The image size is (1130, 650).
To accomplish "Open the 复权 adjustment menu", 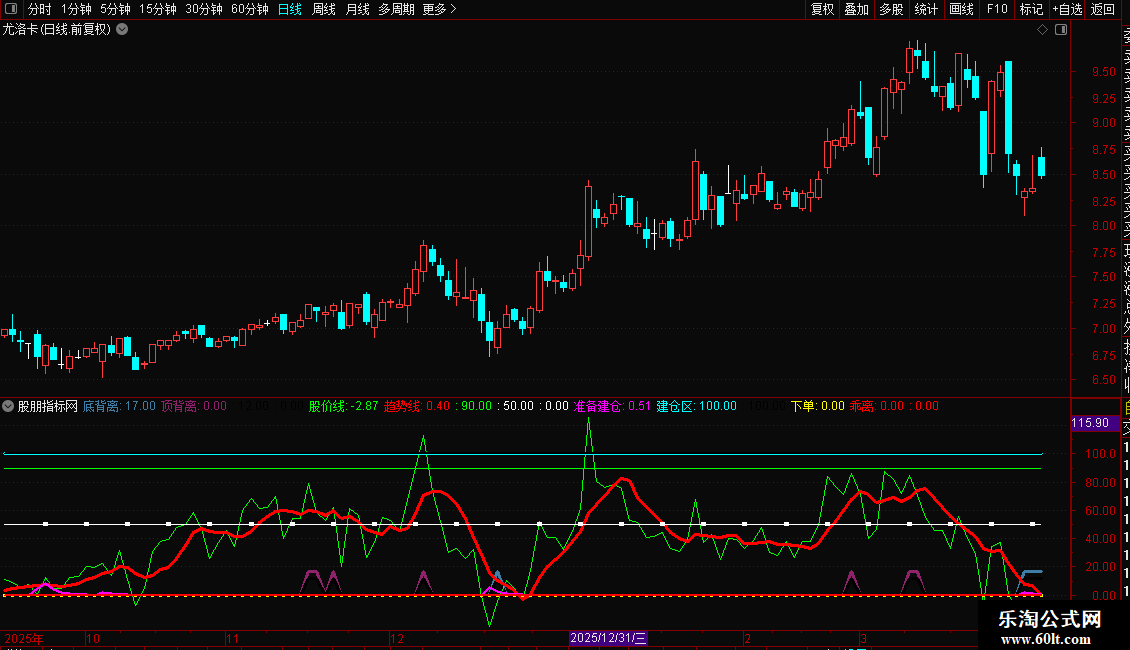I will point(822,9).
